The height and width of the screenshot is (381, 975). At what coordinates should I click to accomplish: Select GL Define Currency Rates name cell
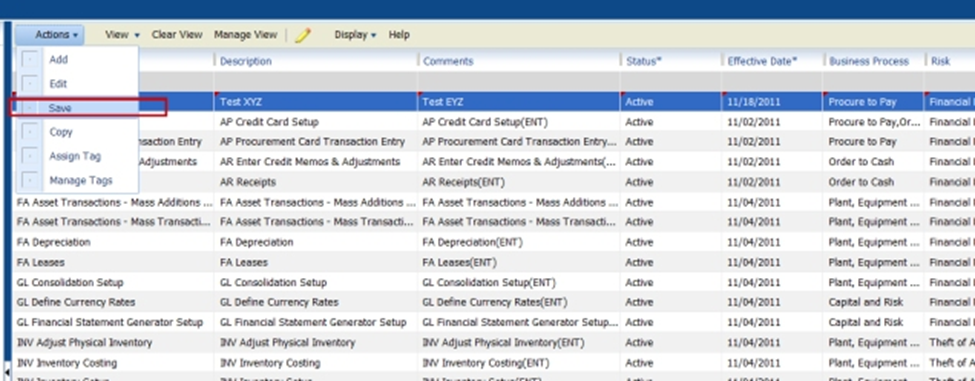point(114,302)
